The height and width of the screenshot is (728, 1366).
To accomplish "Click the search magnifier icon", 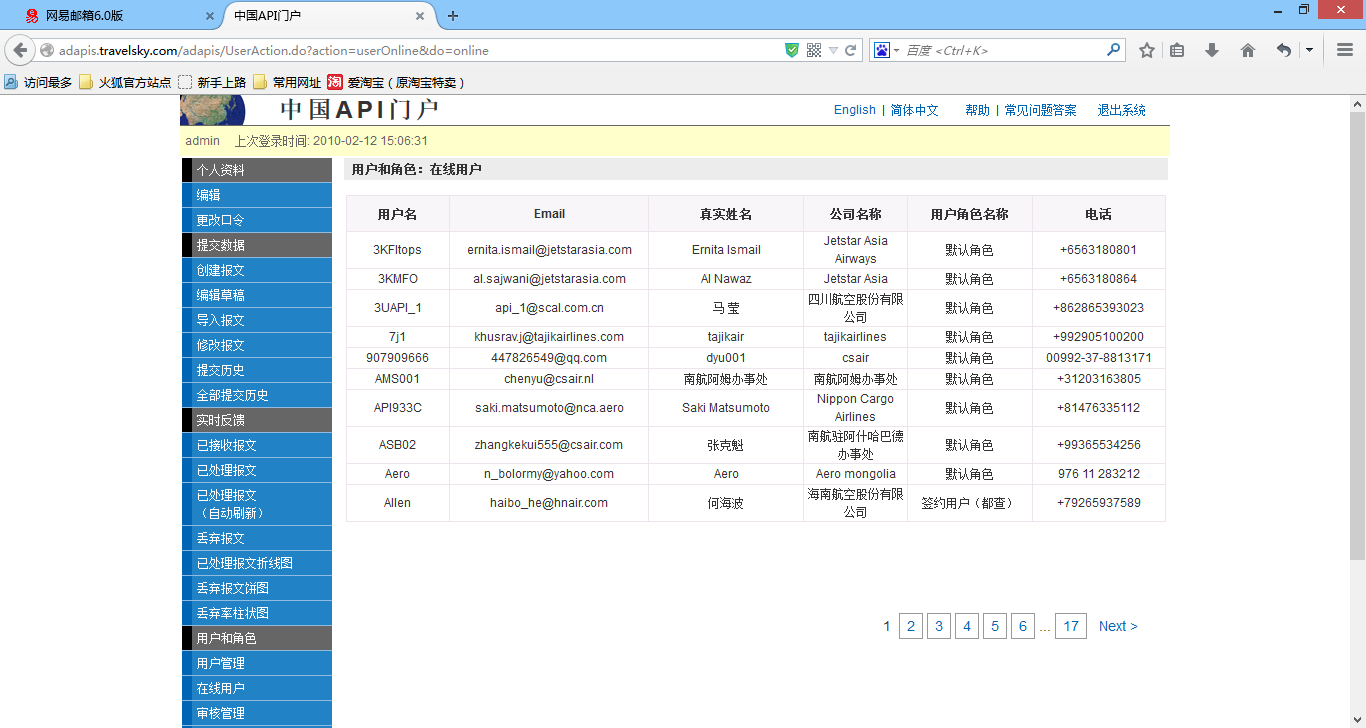I will point(1114,50).
